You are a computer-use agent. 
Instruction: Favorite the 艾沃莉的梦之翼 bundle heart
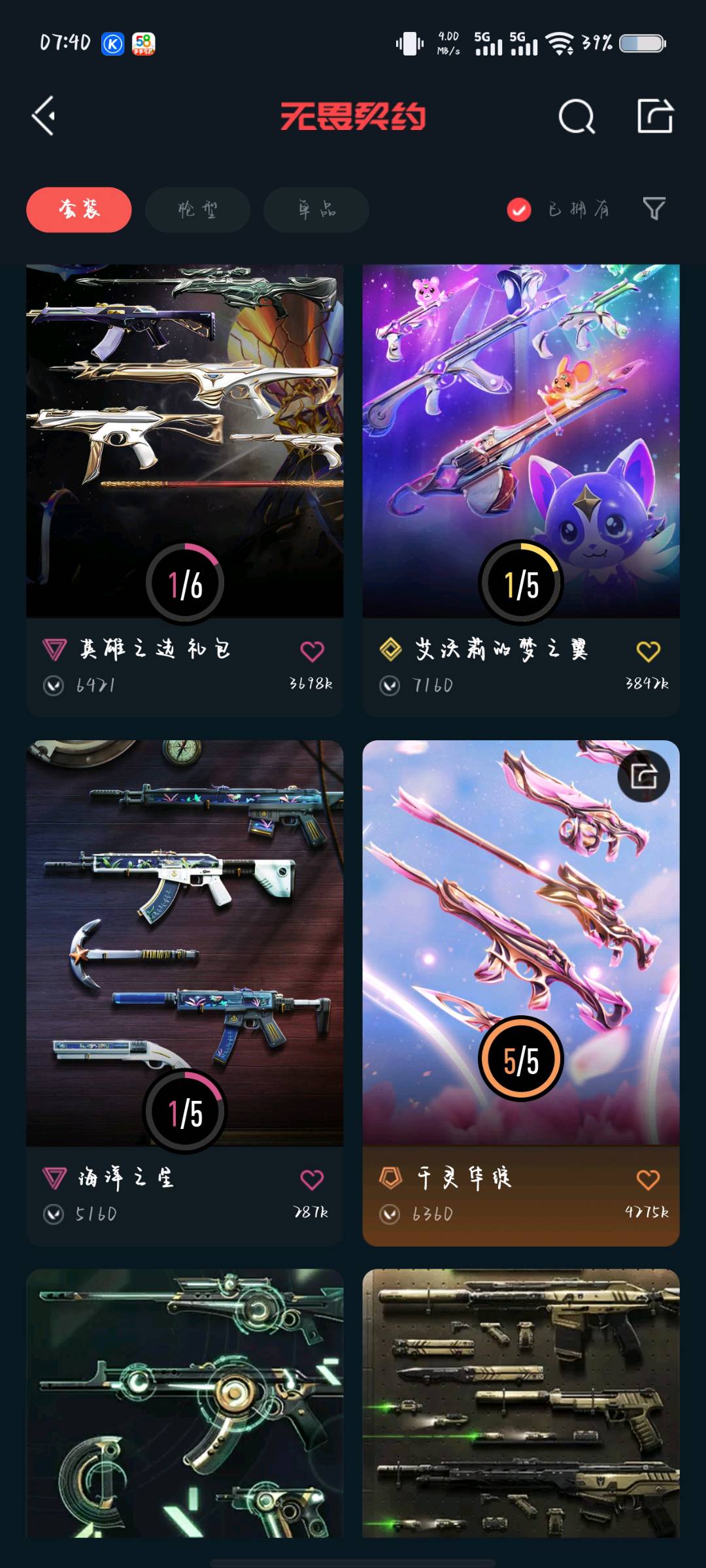(648, 651)
